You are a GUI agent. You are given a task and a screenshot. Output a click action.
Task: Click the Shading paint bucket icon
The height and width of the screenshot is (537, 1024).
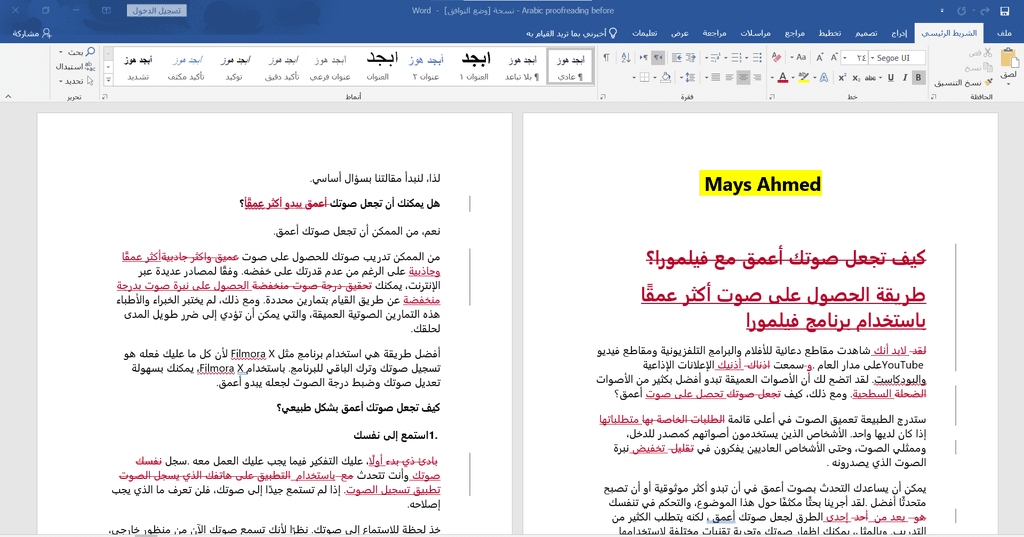(665, 78)
